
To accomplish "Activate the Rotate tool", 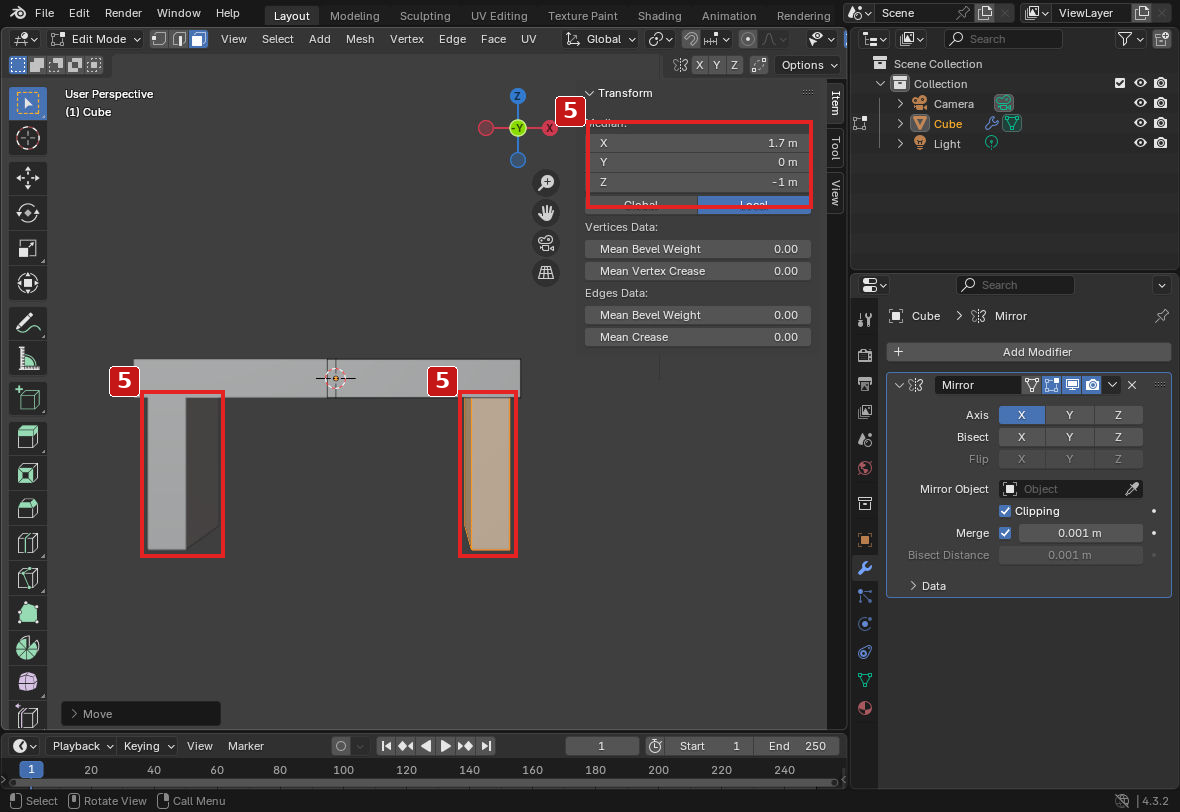I will [x=28, y=213].
